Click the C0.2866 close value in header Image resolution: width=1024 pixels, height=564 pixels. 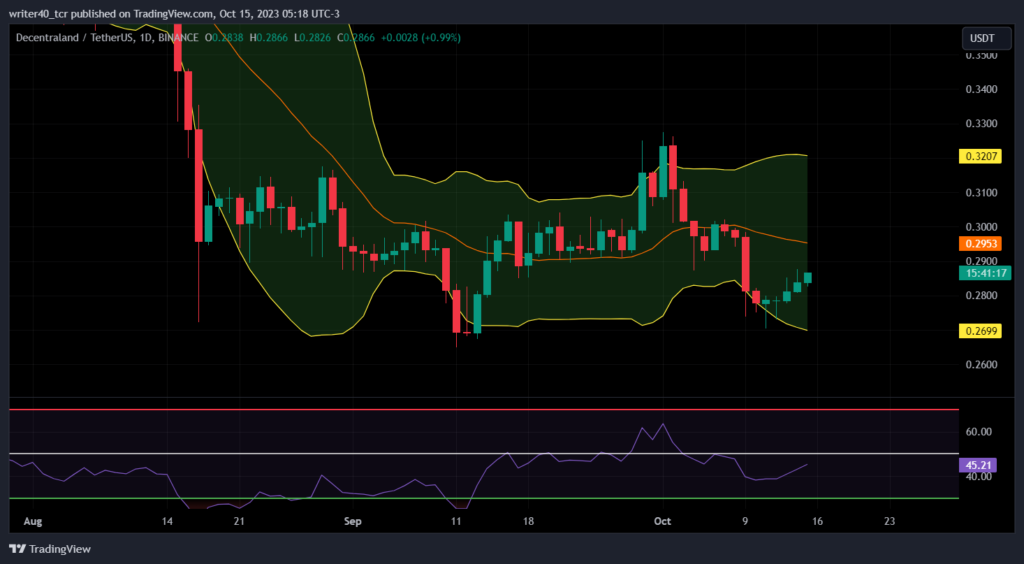point(356,38)
